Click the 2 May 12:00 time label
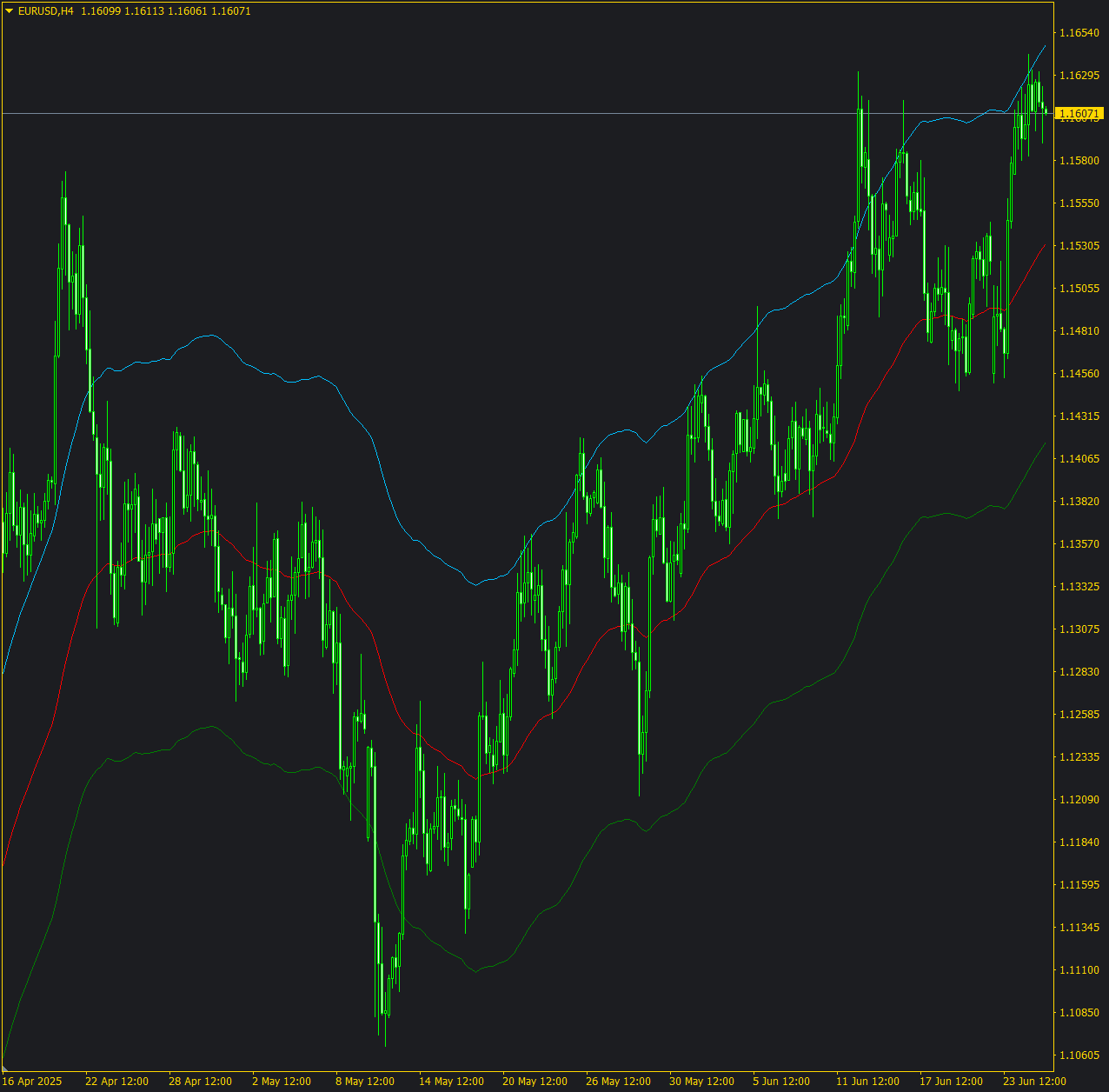The image size is (1109, 1092). [281, 1082]
